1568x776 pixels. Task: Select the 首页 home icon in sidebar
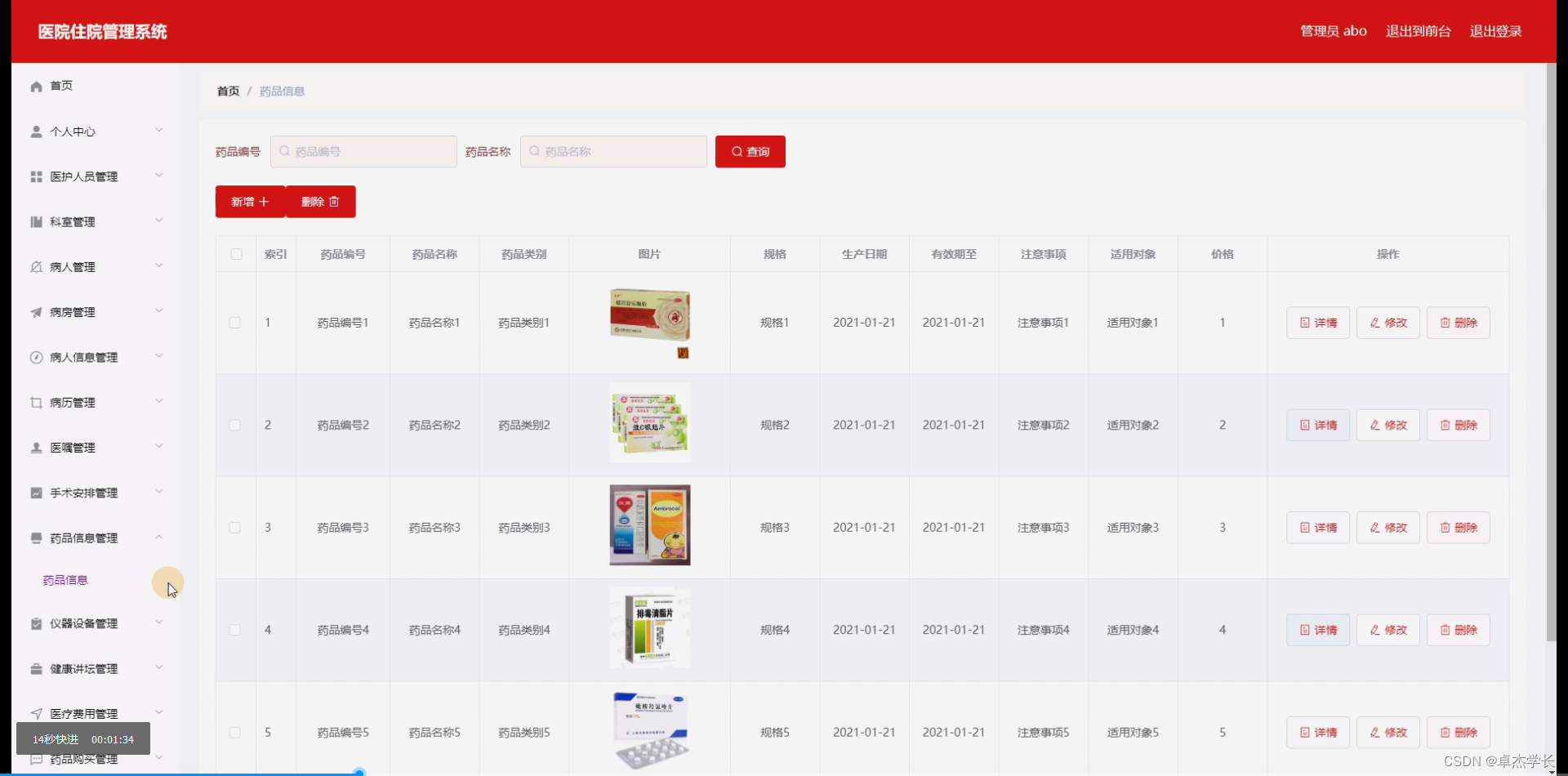click(35, 86)
